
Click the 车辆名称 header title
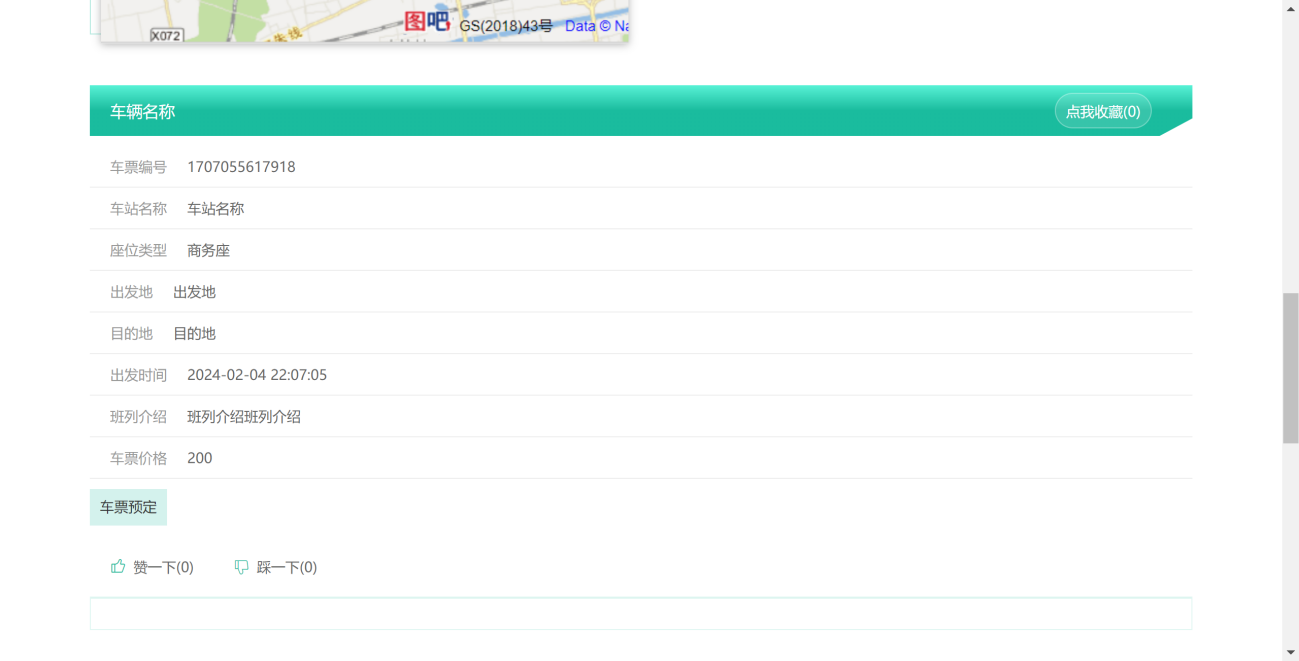(x=142, y=112)
